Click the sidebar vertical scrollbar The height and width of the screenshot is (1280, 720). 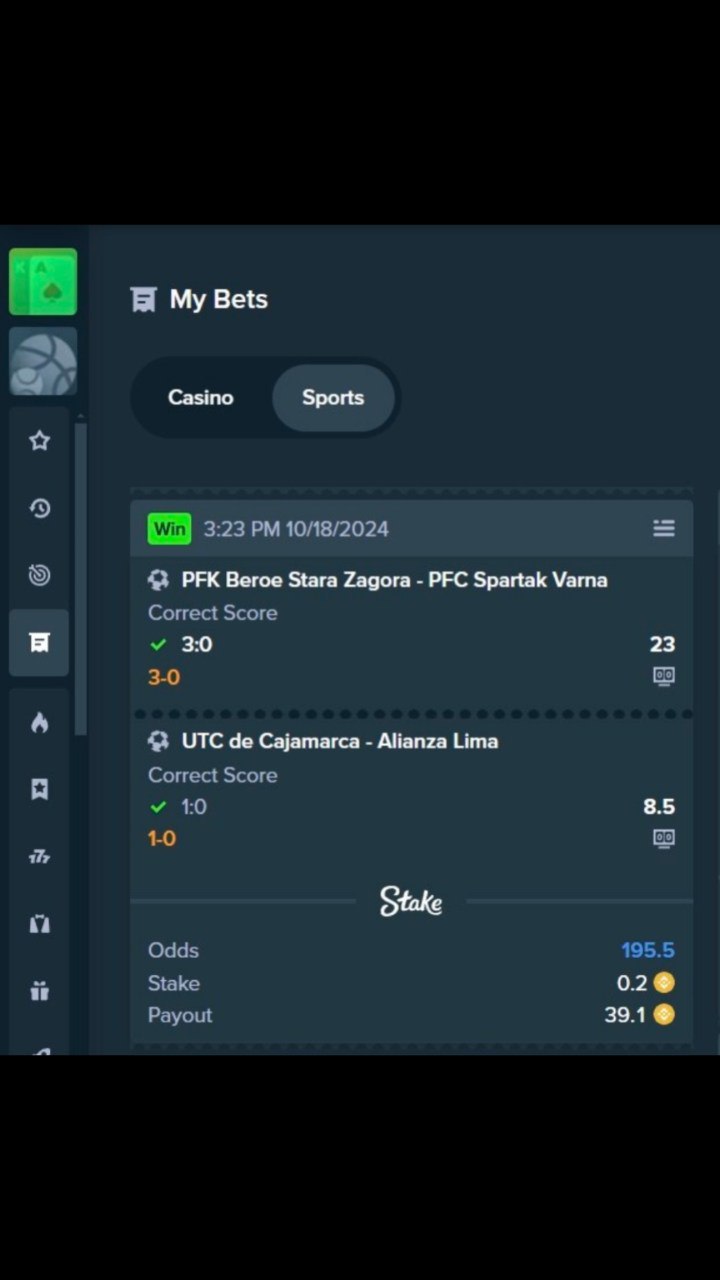click(x=81, y=578)
